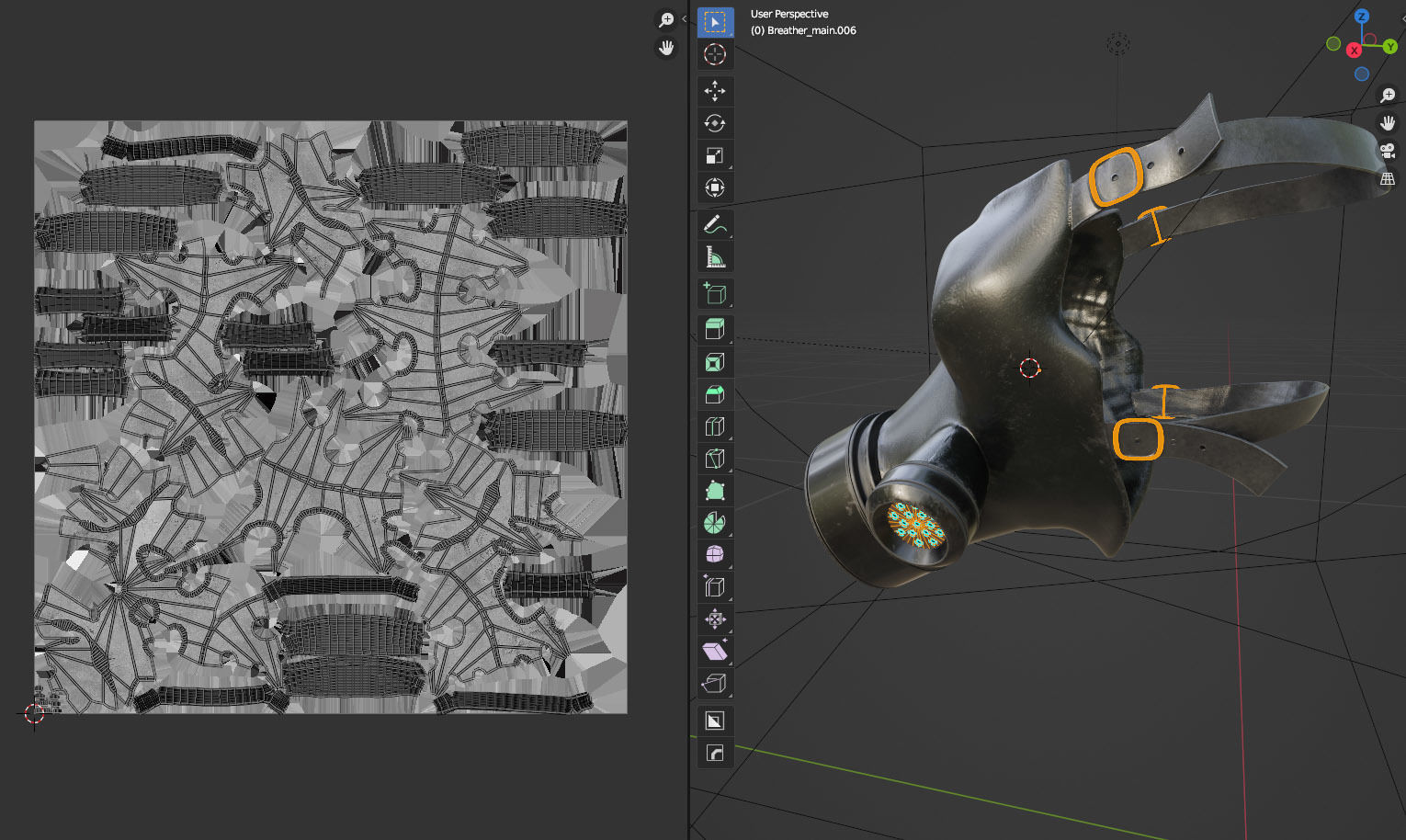Select the diagonal-split square tool icon
Viewport: 1406px width, 840px height.
[715, 721]
